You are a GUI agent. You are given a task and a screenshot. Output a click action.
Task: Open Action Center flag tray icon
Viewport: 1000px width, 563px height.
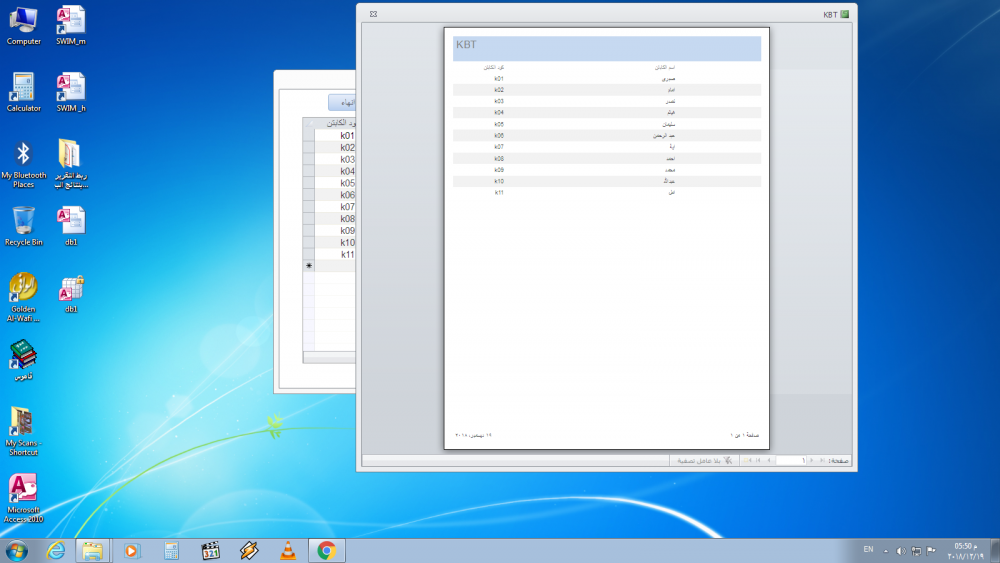[x=931, y=551]
